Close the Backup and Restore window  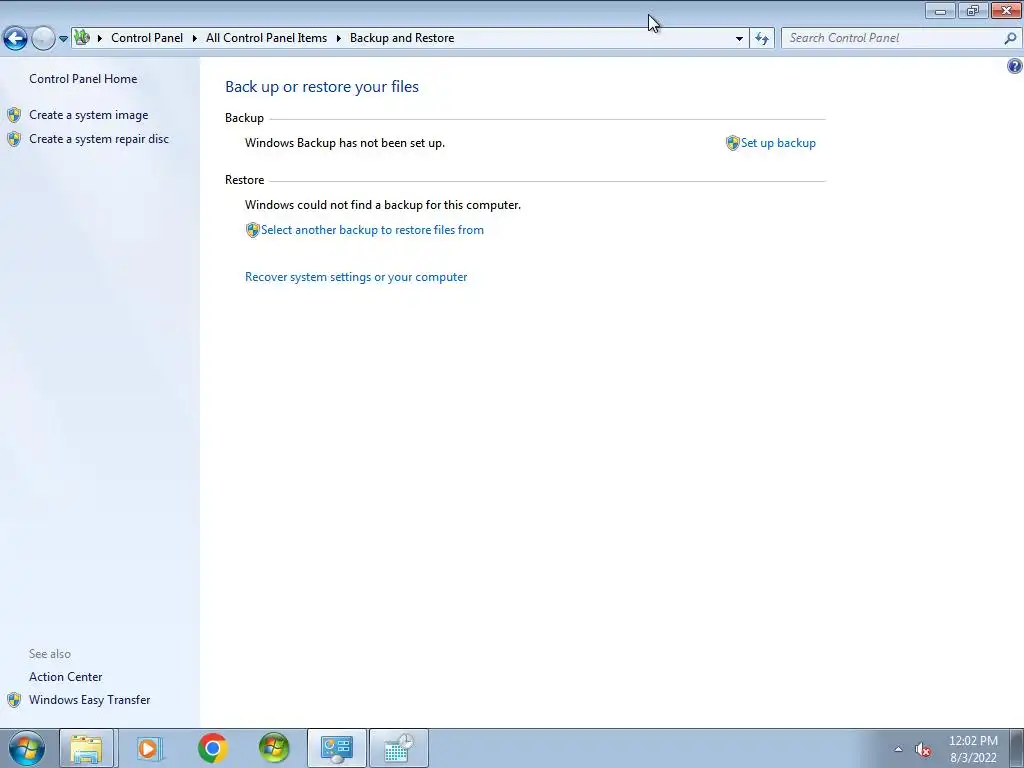point(1006,11)
